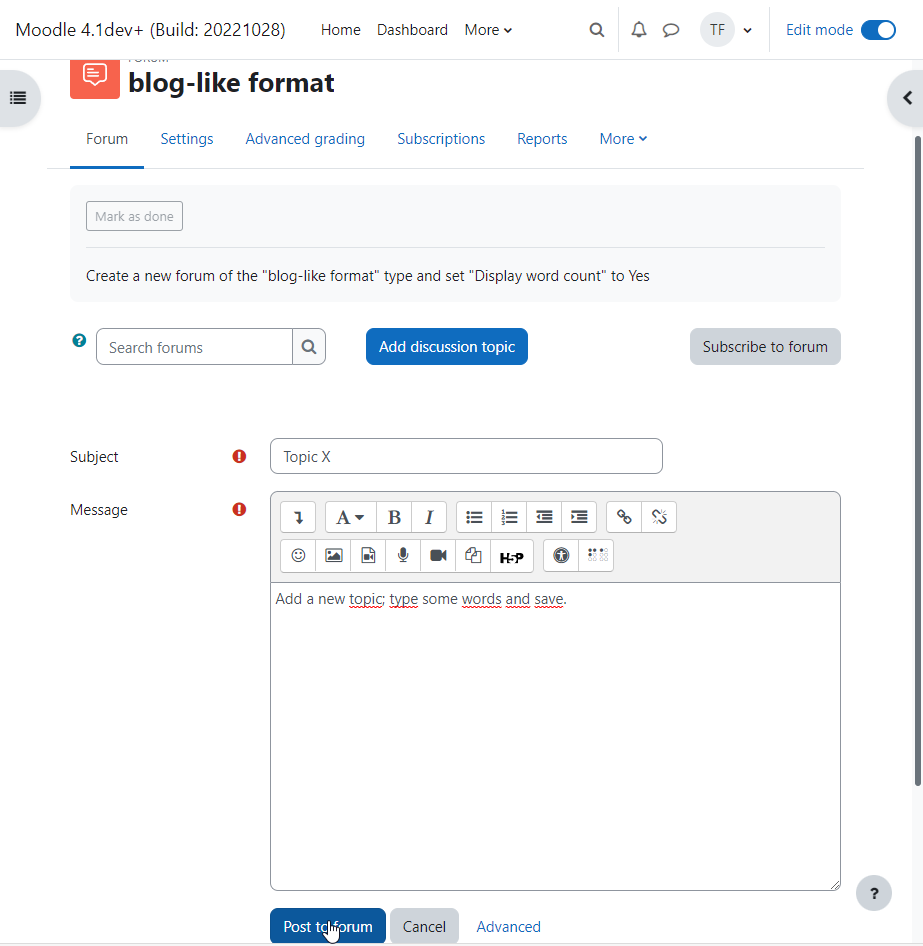Open the Dashboard menu item
This screenshot has height=946, width=923.
[x=412, y=30]
